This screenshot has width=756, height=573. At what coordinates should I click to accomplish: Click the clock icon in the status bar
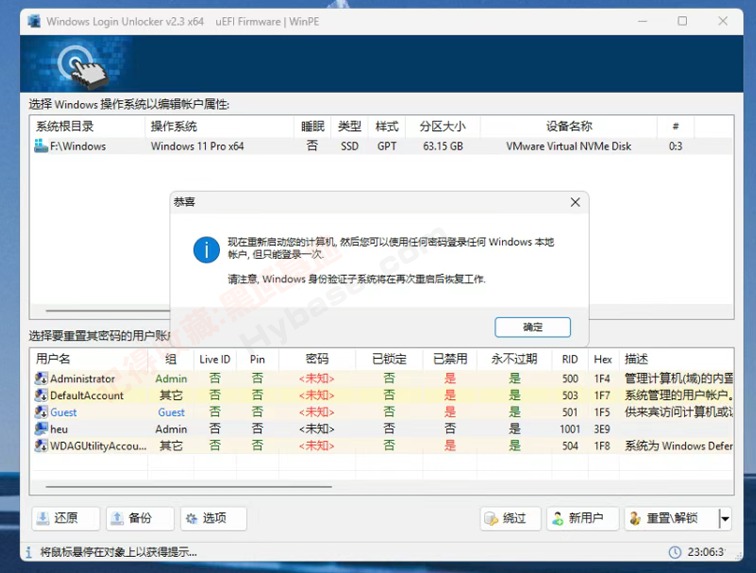click(x=675, y=552)
